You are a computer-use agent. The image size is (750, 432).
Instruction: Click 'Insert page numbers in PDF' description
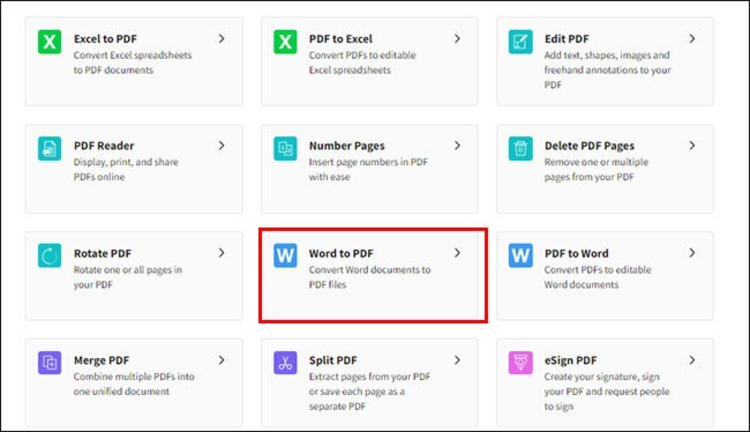click(x=368, y=169)
